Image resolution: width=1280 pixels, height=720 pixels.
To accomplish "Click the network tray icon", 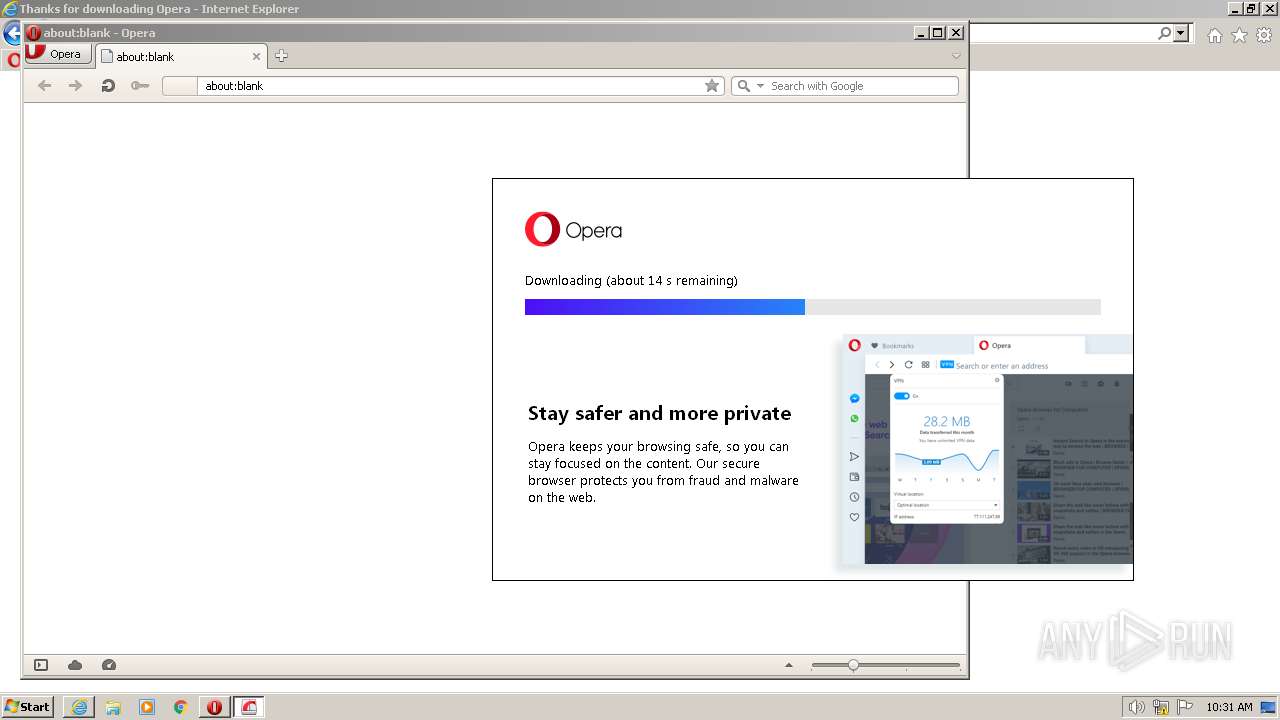I will point(1161,707).
